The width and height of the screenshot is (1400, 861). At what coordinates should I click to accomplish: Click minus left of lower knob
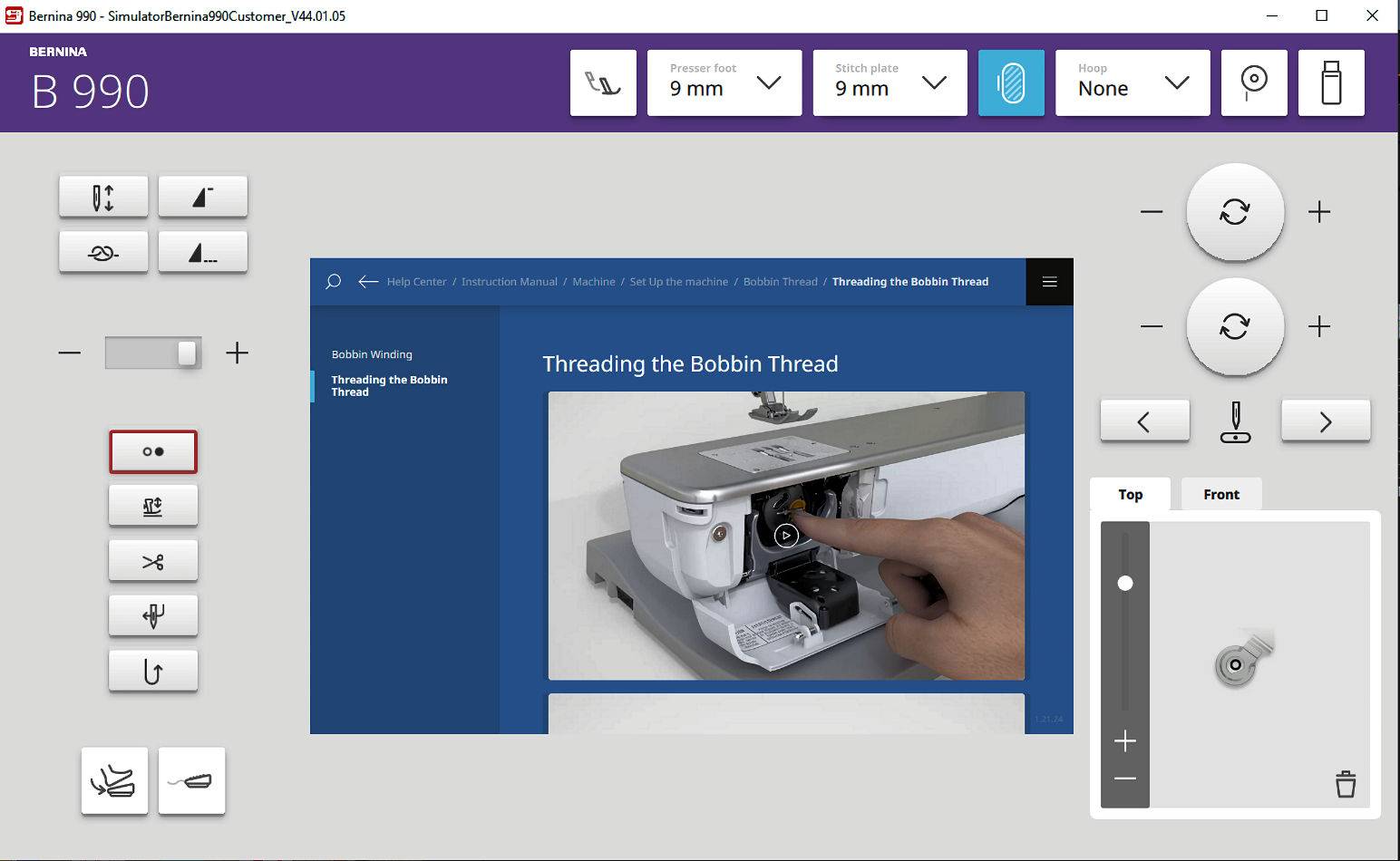(x=1152, y=326)
